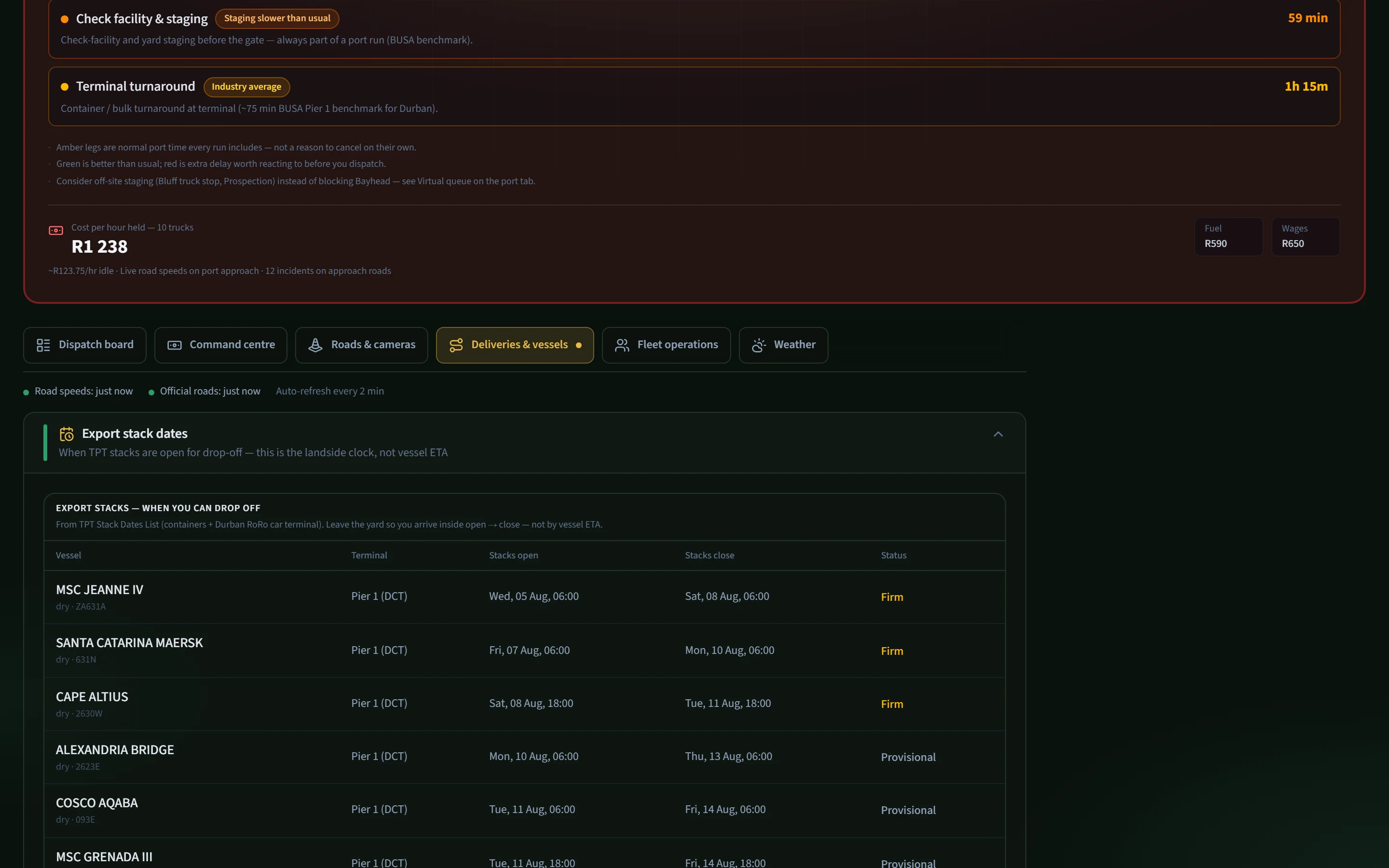
Task: Click Provisional status for ALEXANDRIA BRIDGE
Action: pos(908,757)
